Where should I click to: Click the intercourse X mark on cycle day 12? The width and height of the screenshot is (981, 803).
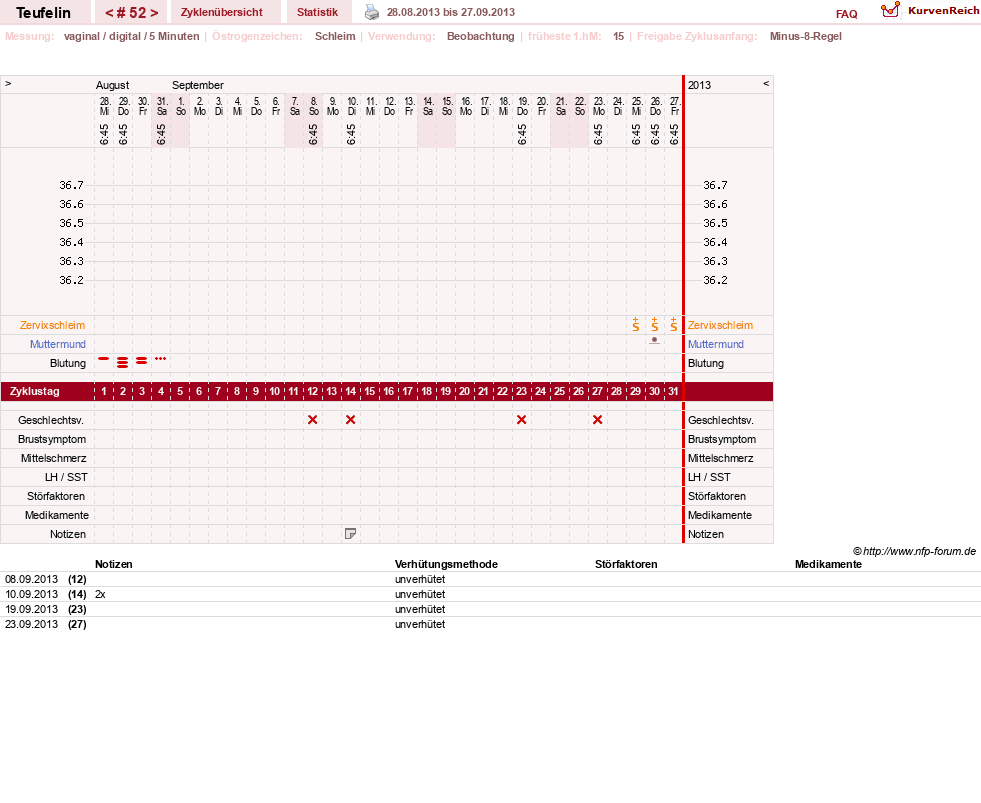tap(313, 420)
